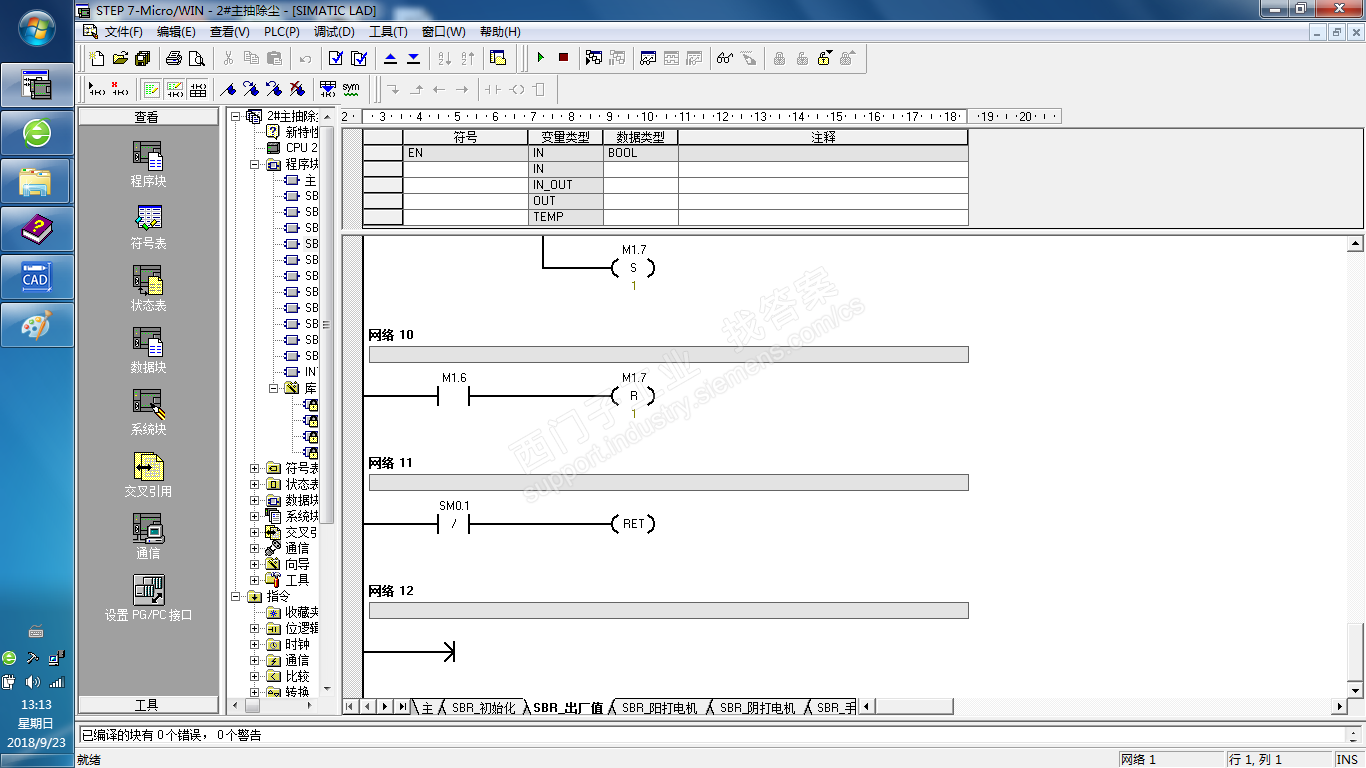Switch to the SBR_初始化 tab
Viewport: 1366px width, 768px height.
click(483, 707)
